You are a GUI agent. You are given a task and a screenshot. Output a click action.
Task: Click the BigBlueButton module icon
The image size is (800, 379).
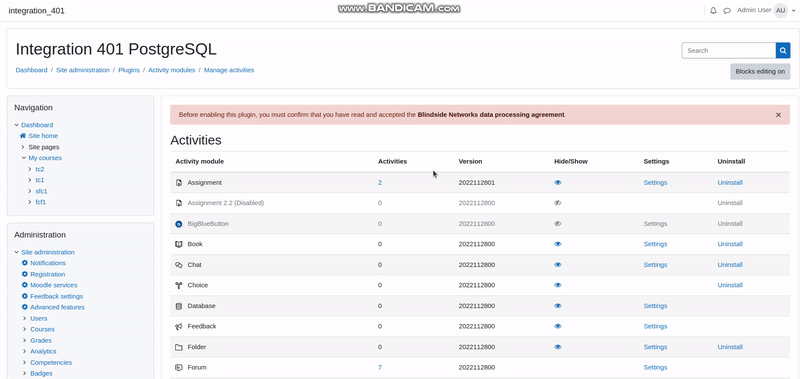(x=179, y=224)
